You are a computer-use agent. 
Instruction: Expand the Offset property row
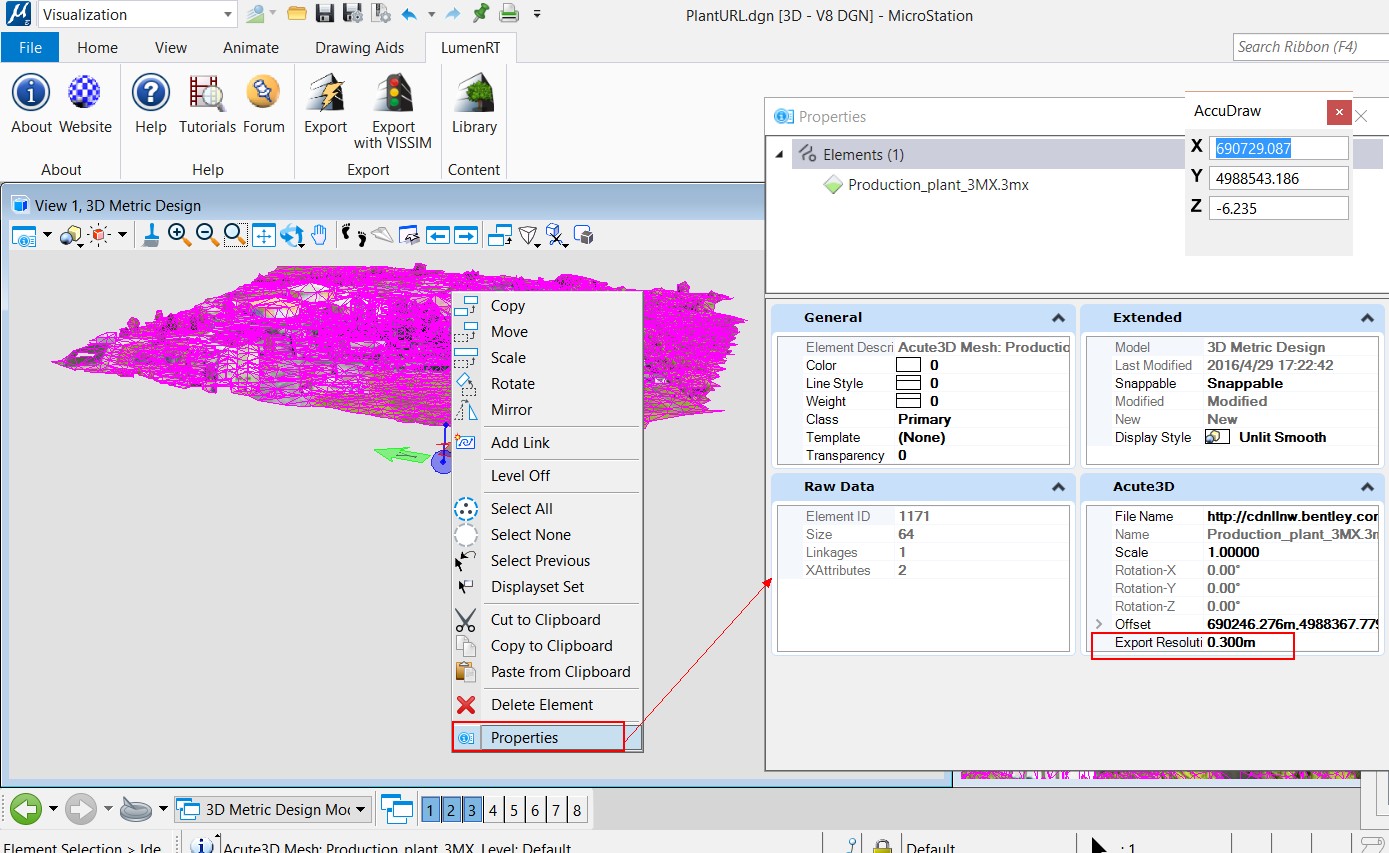click(x=1100, y=624)
